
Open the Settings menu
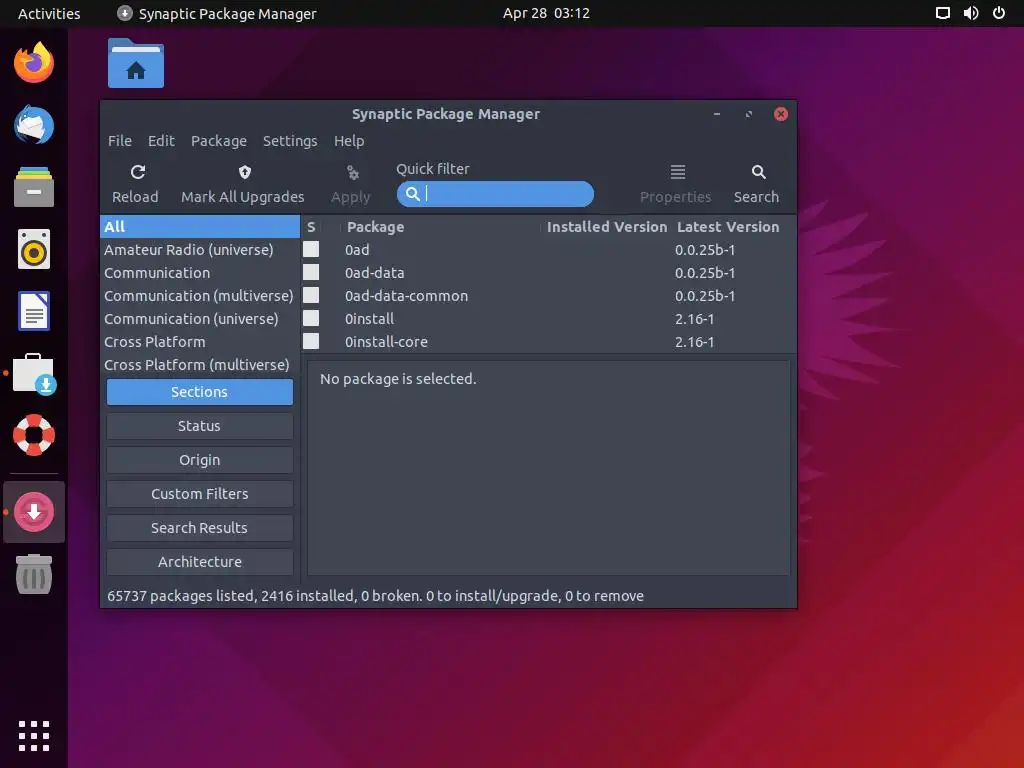290,140
